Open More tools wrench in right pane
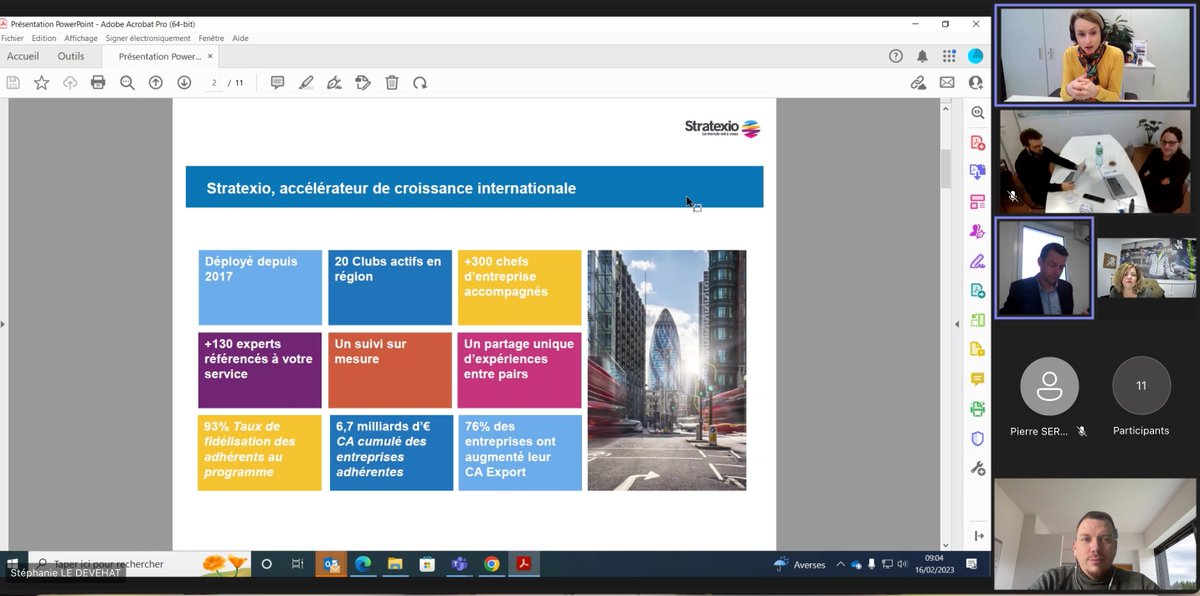This screenshot has height=596, width=1200. click(x=977, y=468)
